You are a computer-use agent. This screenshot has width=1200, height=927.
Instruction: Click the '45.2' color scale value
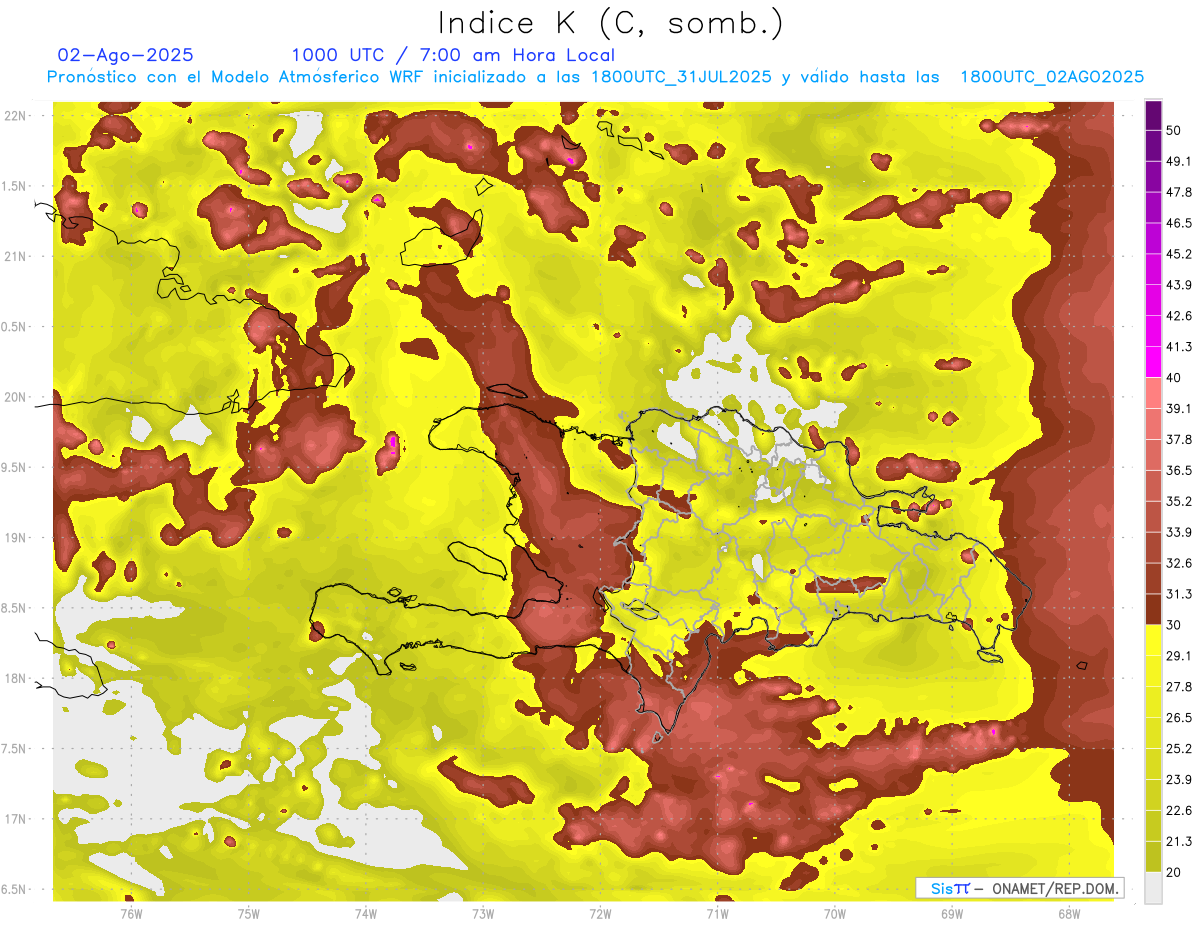tap(1178, 254)
